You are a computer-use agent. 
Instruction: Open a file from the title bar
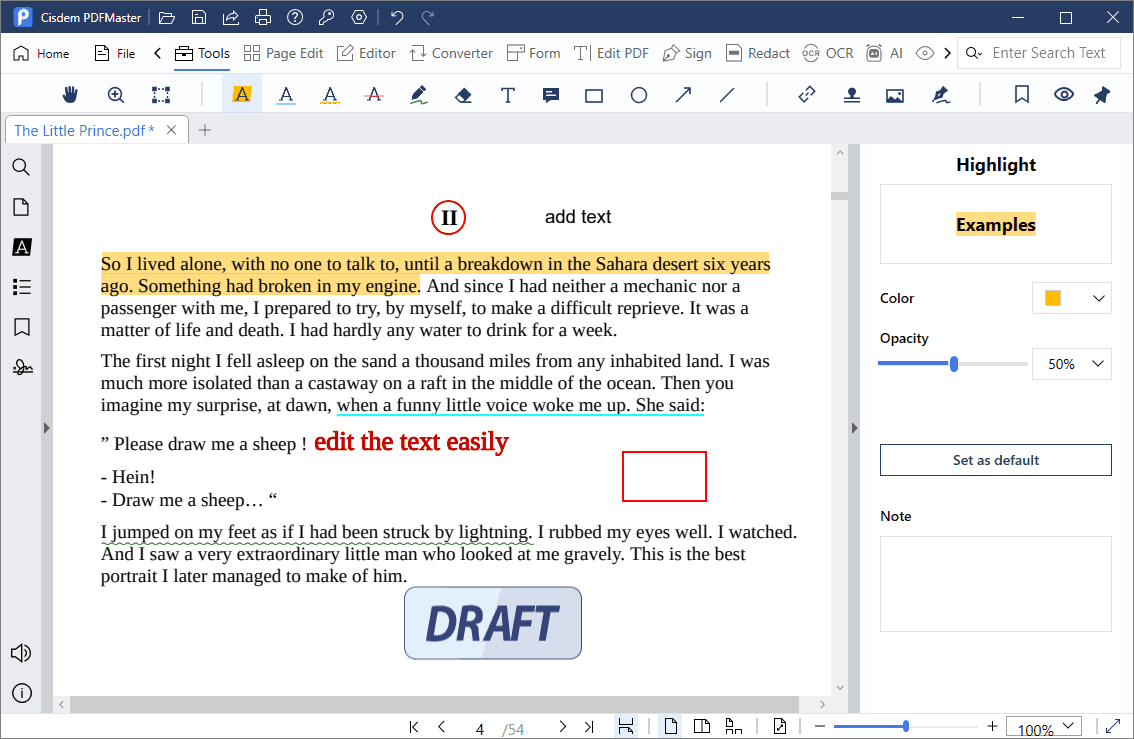pyautogui.click(x=167, y=17)
